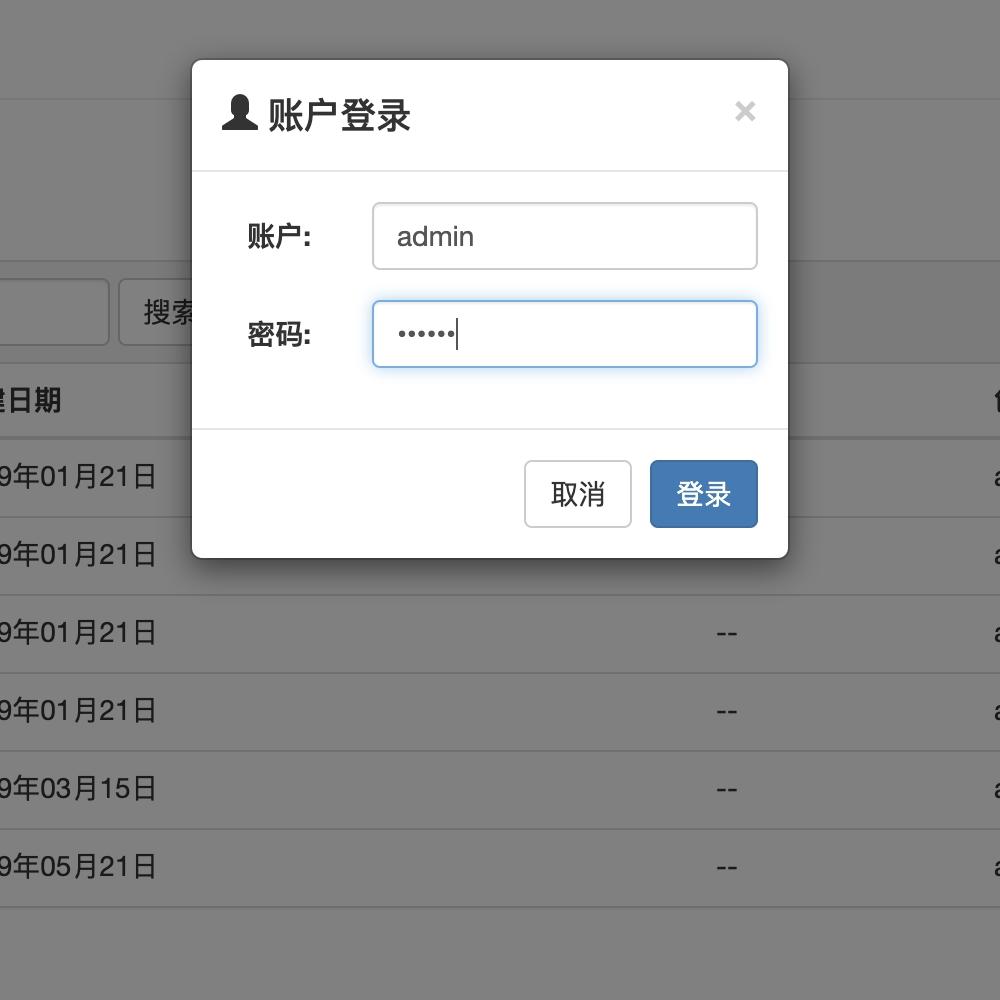Image resolution: width=1000 pixels, height=1000 pixels.
Task: Click the 账户 username field containing admin
Action: point(564,236)
